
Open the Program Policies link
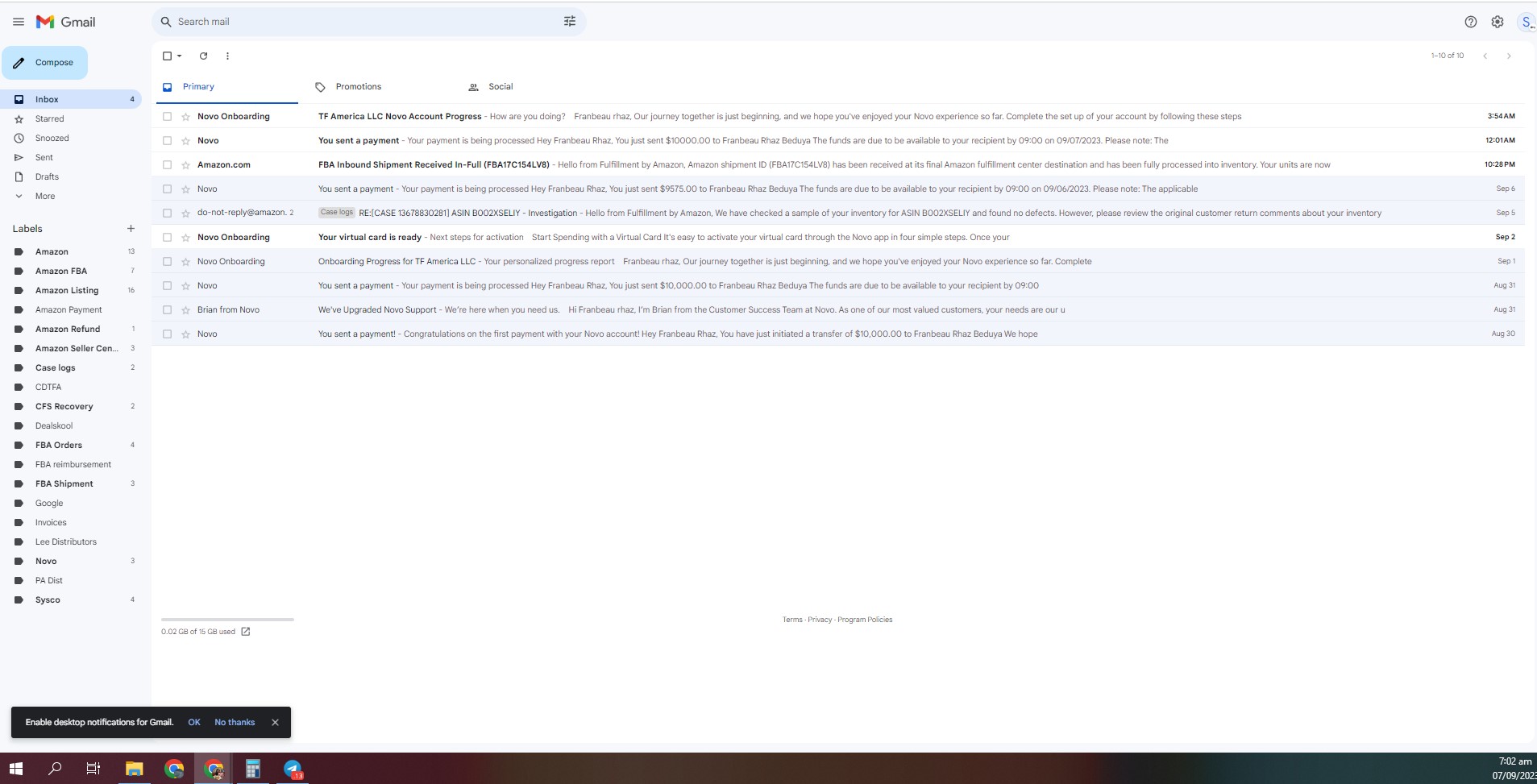coord(865,620)
